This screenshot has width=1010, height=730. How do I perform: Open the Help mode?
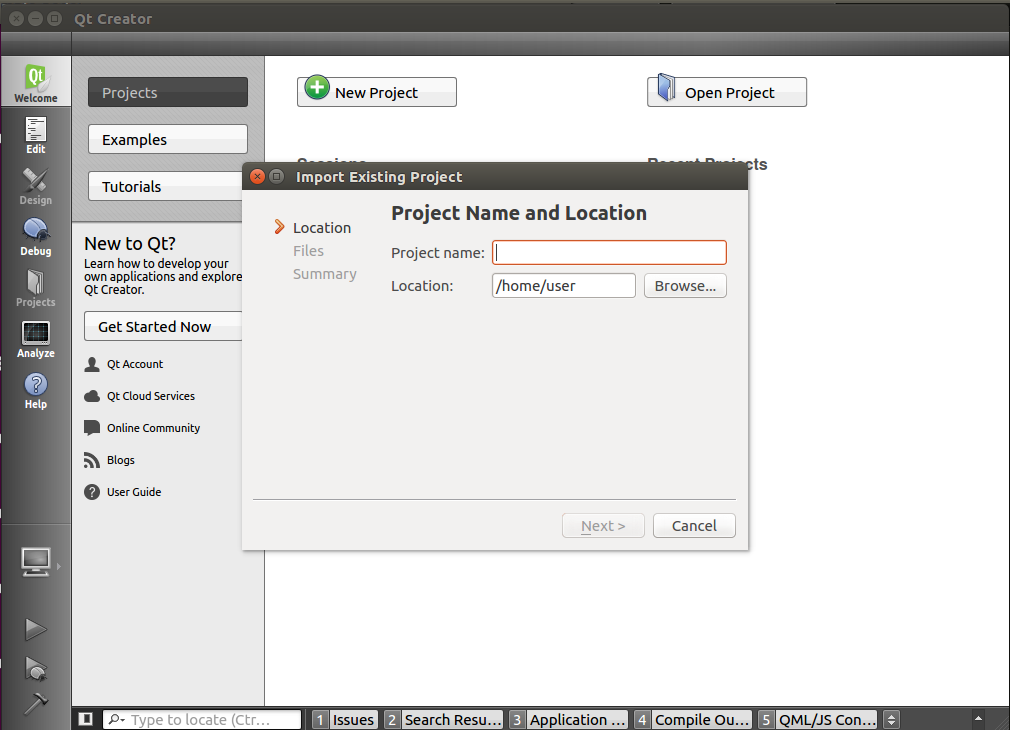35,389
